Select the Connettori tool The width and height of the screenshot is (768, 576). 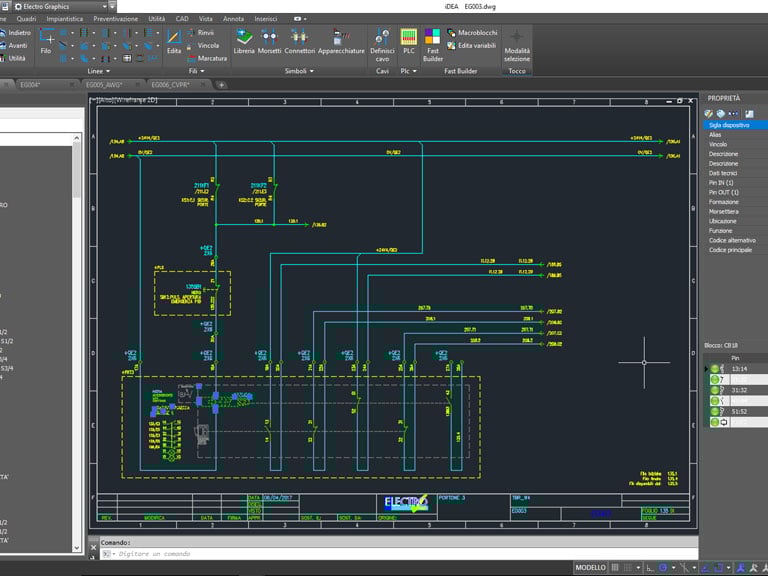(299, 40)
